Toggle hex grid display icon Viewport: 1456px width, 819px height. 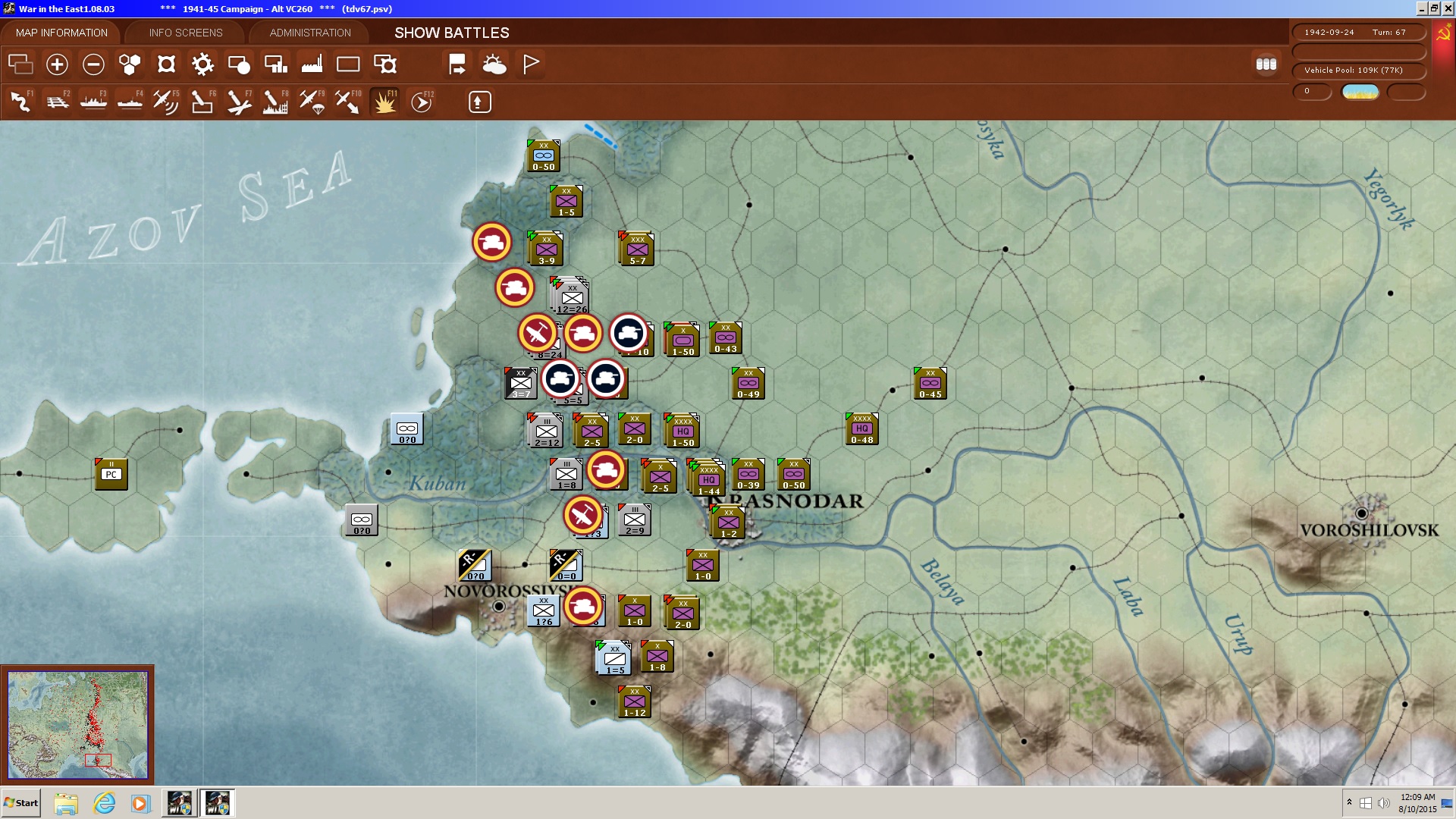[x=130, y=64]
